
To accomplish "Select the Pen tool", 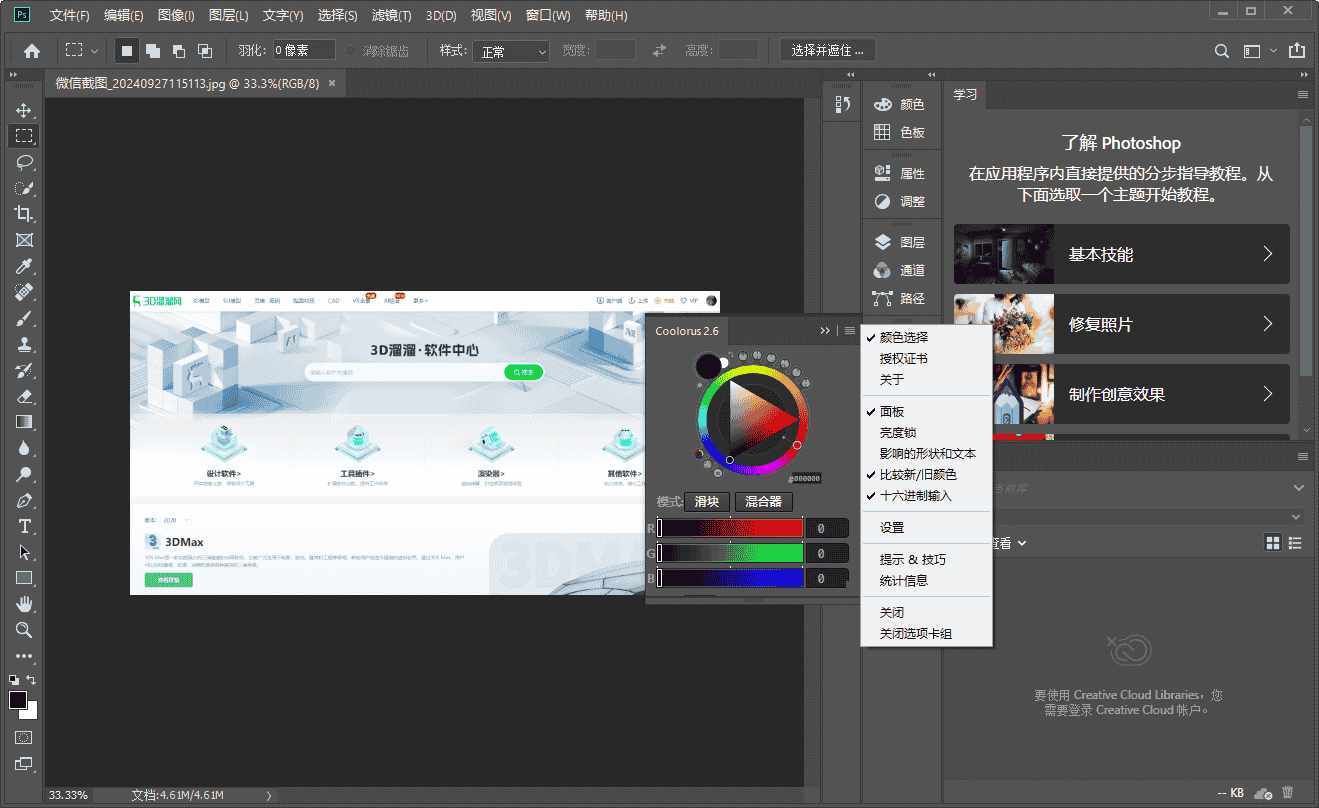I will point(24,500).
